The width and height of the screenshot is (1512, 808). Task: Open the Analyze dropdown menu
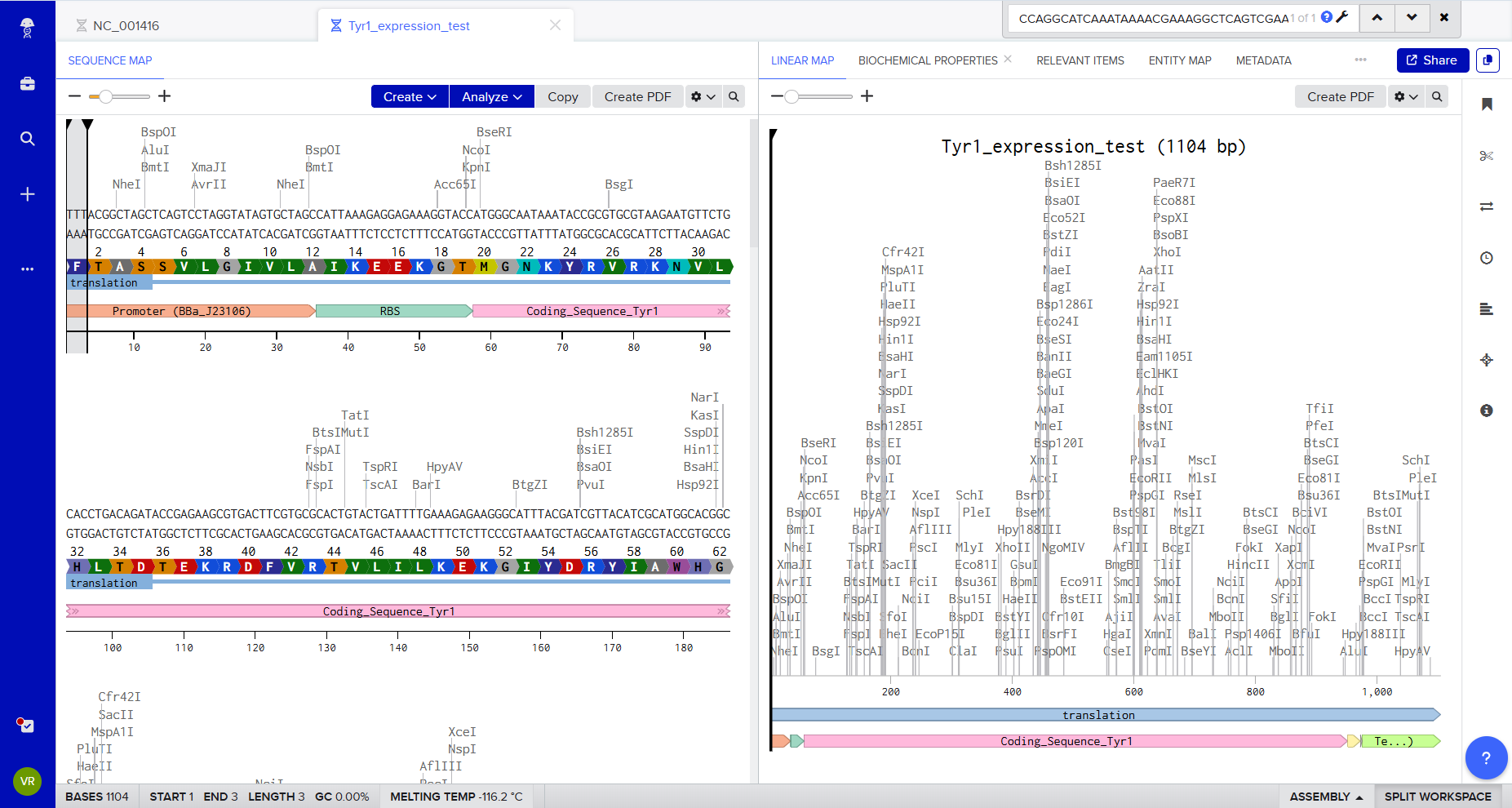tap(491, 96)
